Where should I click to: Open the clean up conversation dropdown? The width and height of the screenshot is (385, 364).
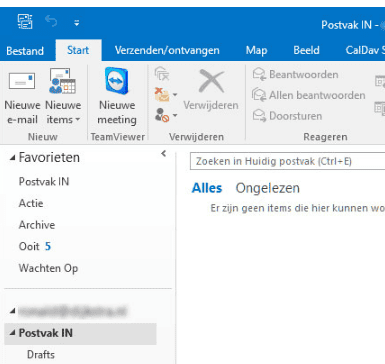tap(166, 95)
